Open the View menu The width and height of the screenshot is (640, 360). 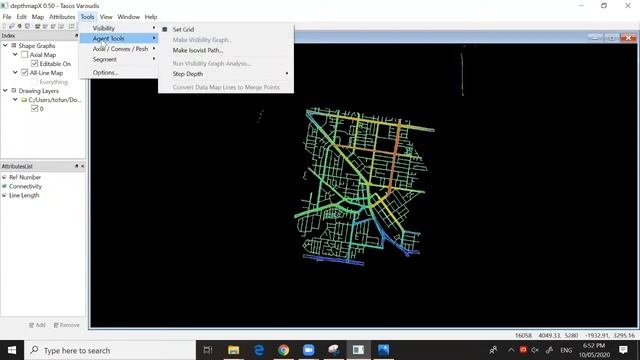click(106, 17)
